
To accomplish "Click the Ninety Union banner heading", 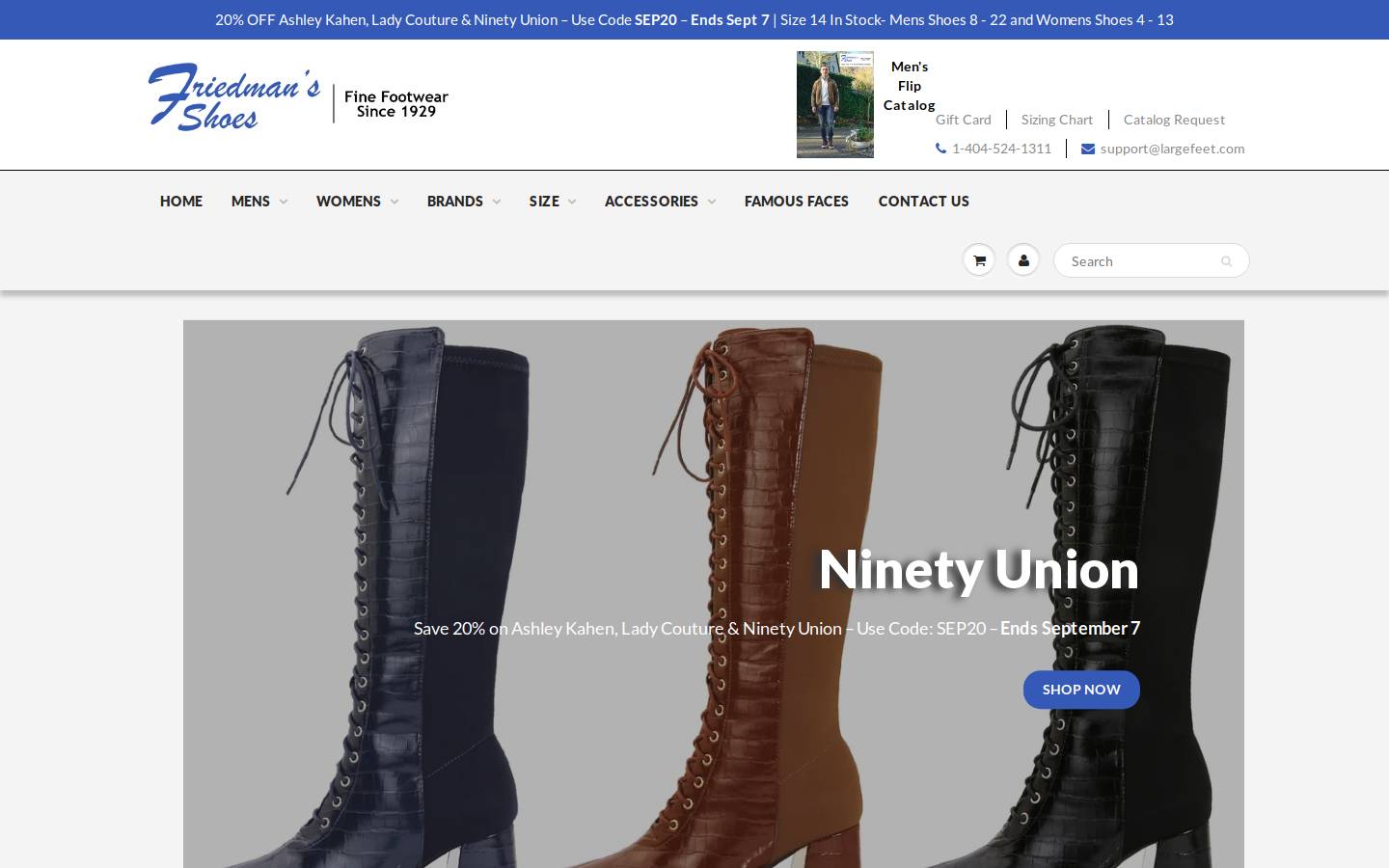I will click(x=978, y=569).
